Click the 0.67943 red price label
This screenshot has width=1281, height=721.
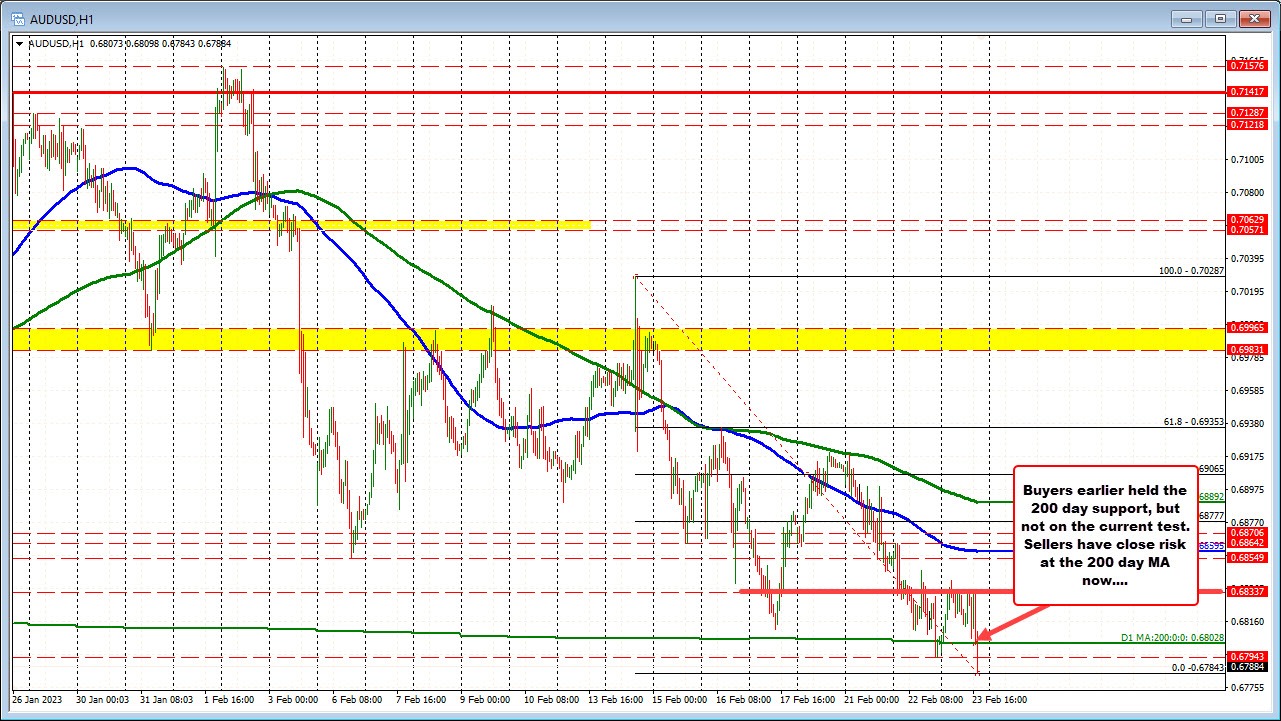point(1246,656)
